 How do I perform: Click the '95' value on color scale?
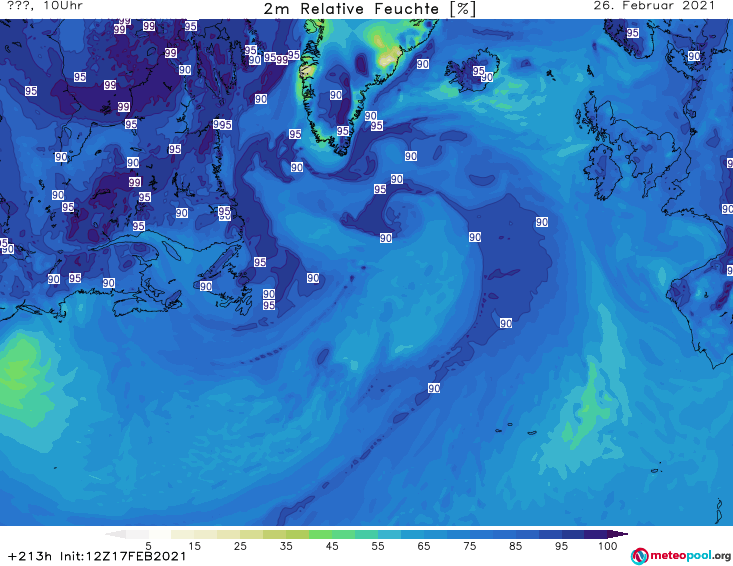pos(561,546)
